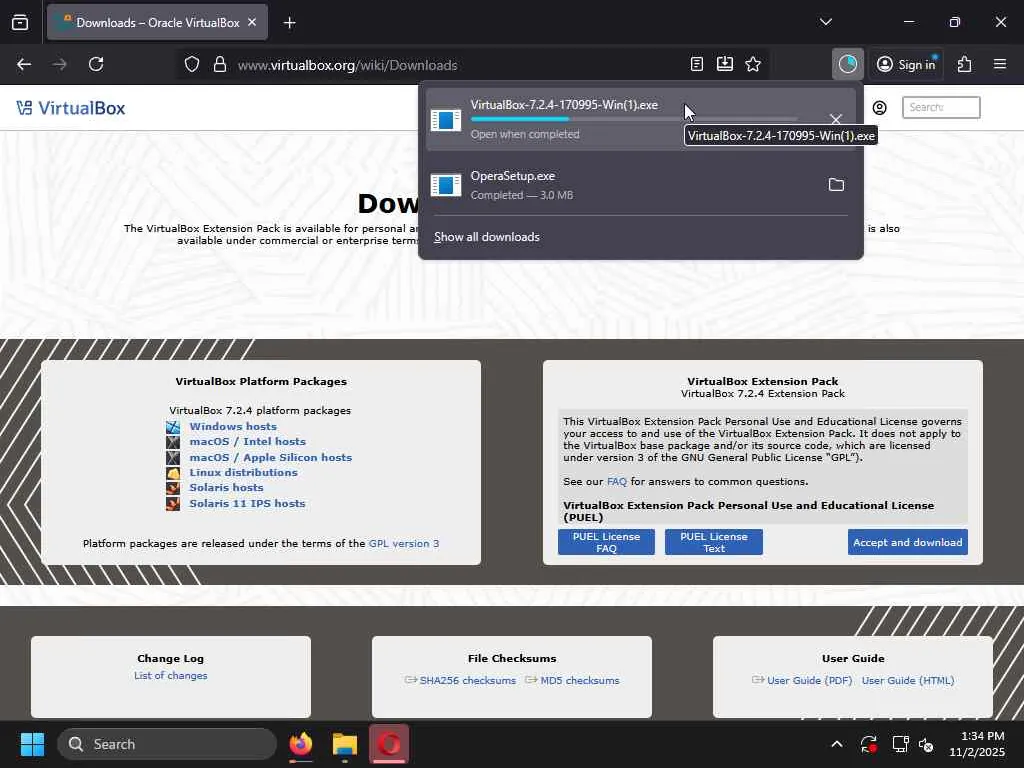Screen dimensions: 1024x768
Task: Click the taskbar Search box
Action: click(x=167, y=744)
